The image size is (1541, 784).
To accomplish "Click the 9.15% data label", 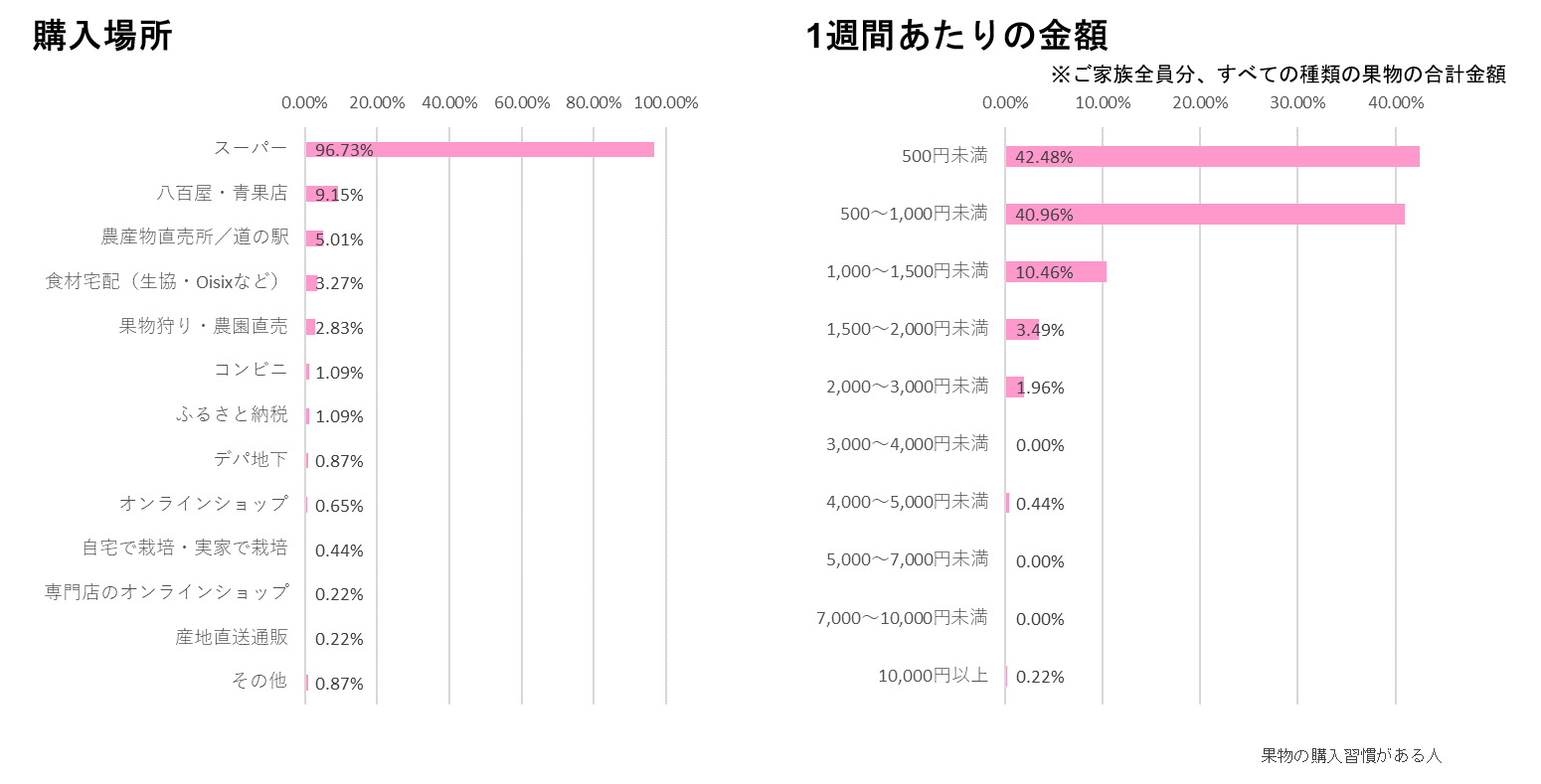I will [339, 195].
